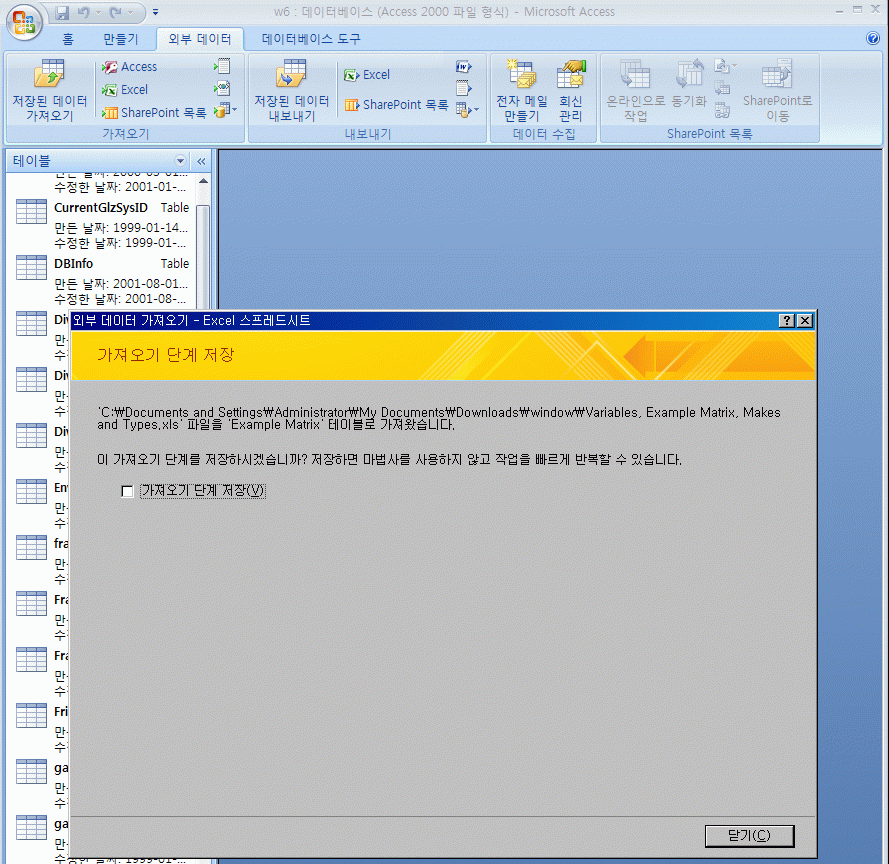Enable 가져오기 단계 저장 checkbox
Viewport: 889px width, 864px height.
[x=127, y=491]
